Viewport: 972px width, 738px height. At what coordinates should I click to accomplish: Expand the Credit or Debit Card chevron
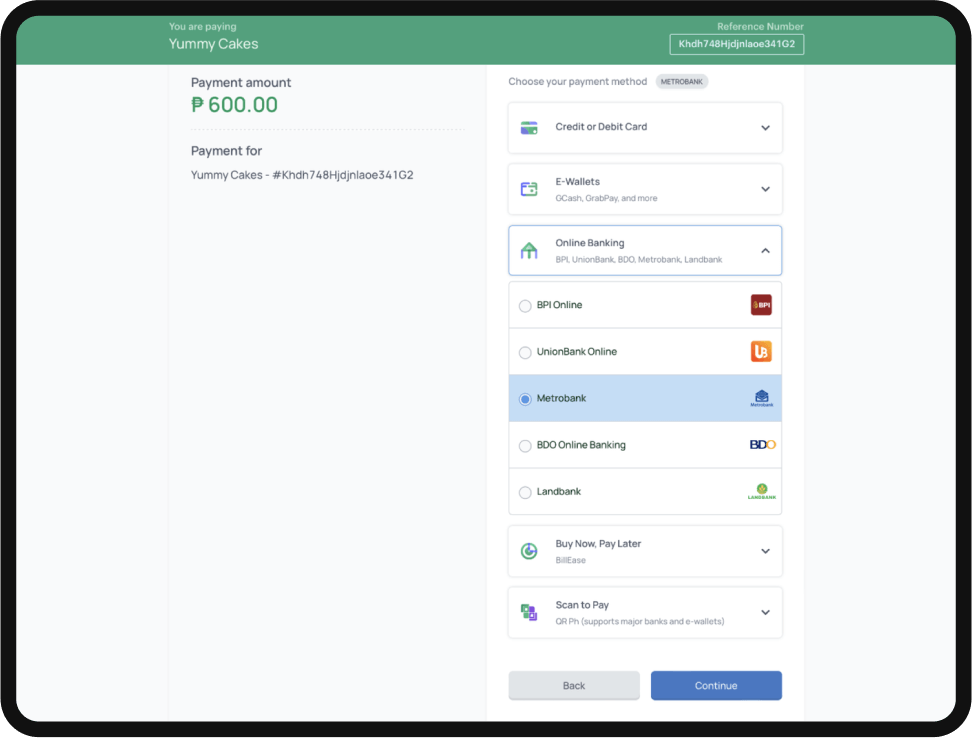(766, 128)
